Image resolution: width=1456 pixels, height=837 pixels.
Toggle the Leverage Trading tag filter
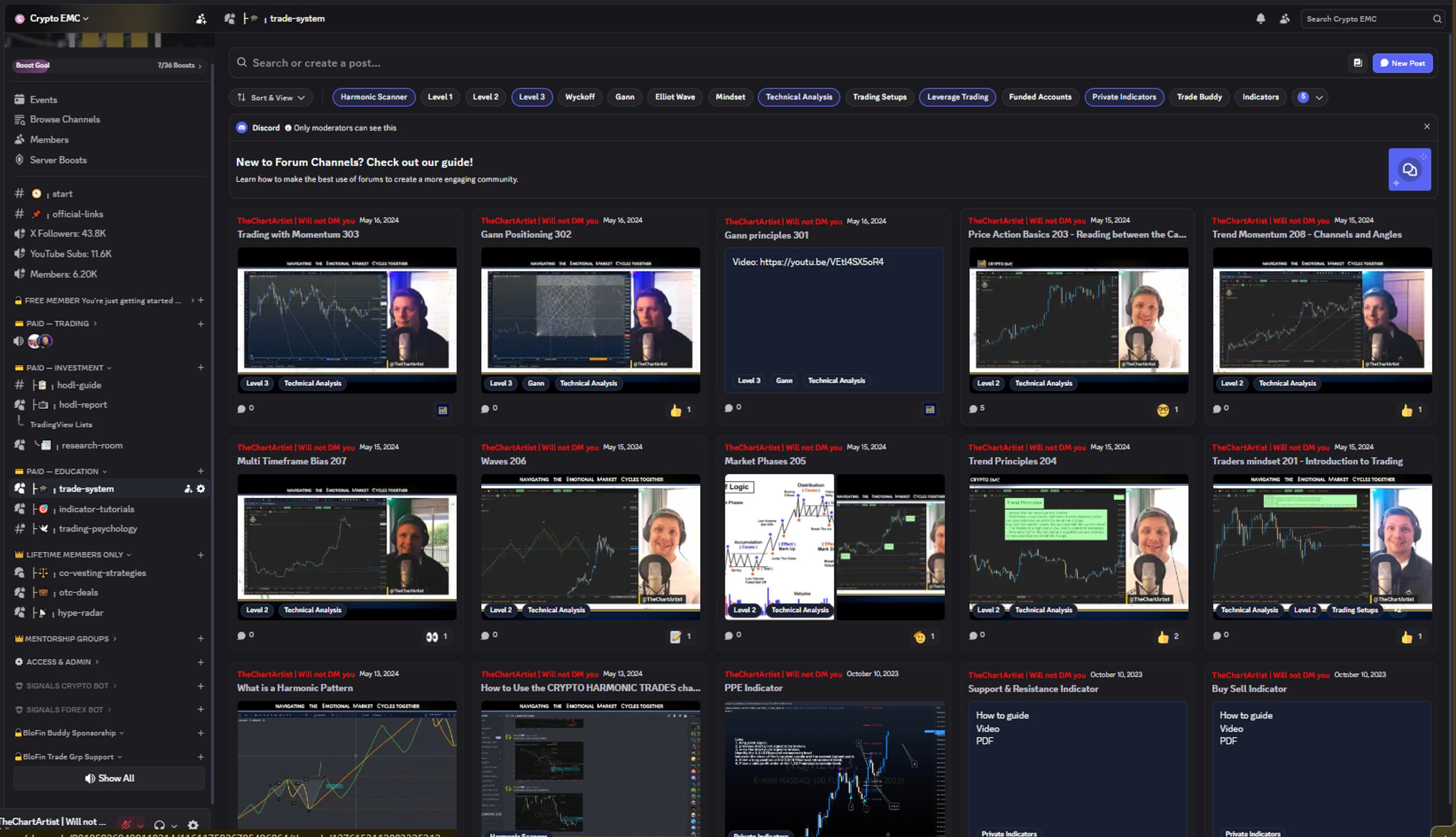pyautogui.click(x=957, y=97)
